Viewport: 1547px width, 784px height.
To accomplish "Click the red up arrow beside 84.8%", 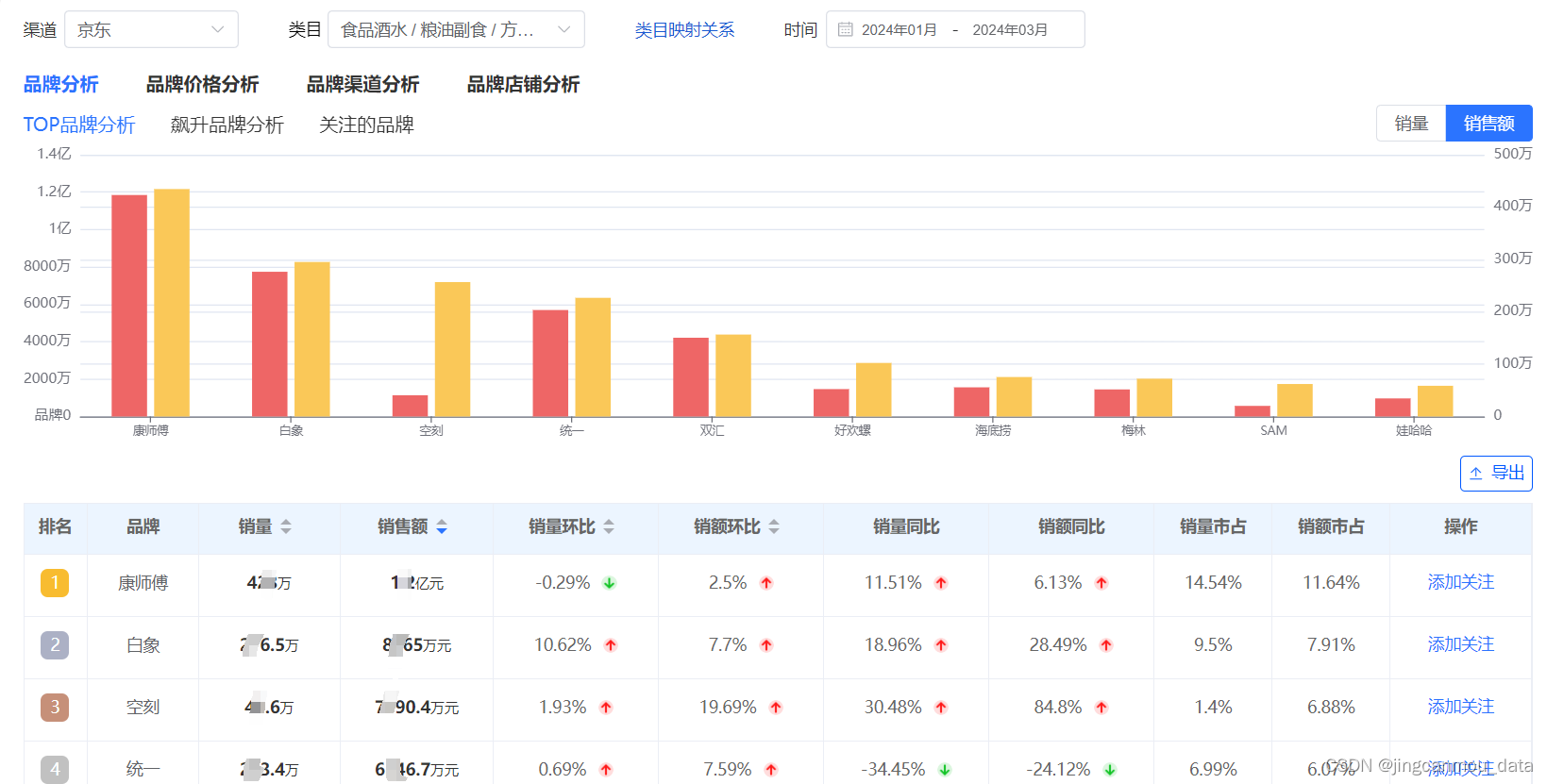I will [x=1101, y=708].
